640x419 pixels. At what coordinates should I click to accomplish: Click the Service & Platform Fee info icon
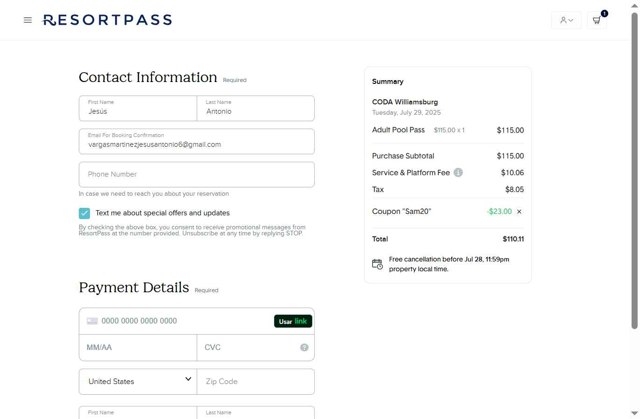(x=458, y=173)
